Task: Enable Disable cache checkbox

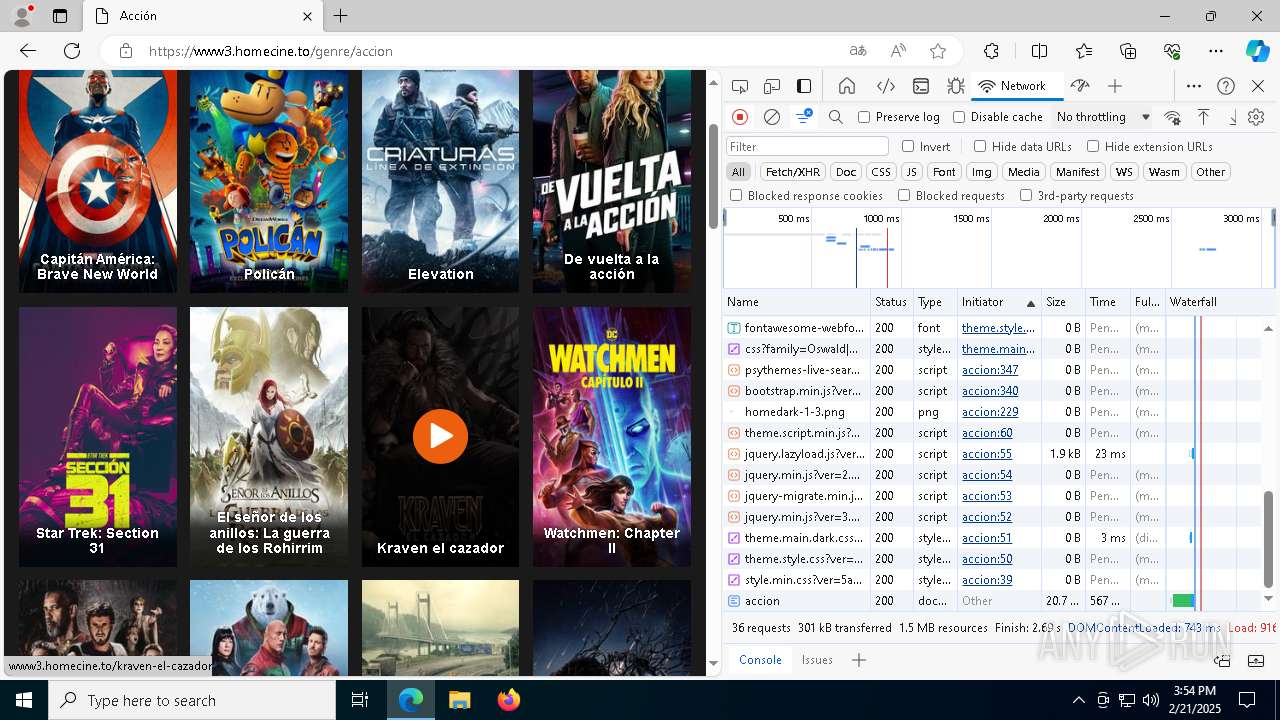Action: point(959,117)
